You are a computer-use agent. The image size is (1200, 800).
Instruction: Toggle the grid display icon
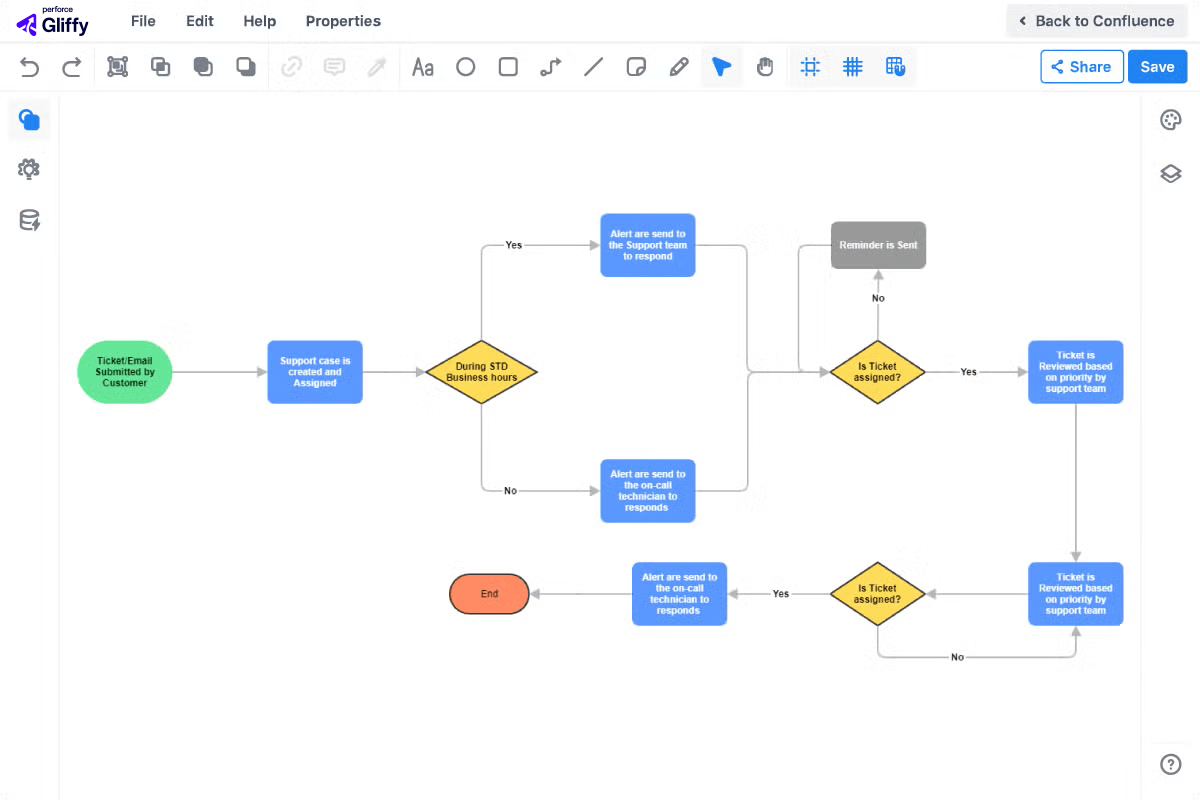[x=853, y=67]
